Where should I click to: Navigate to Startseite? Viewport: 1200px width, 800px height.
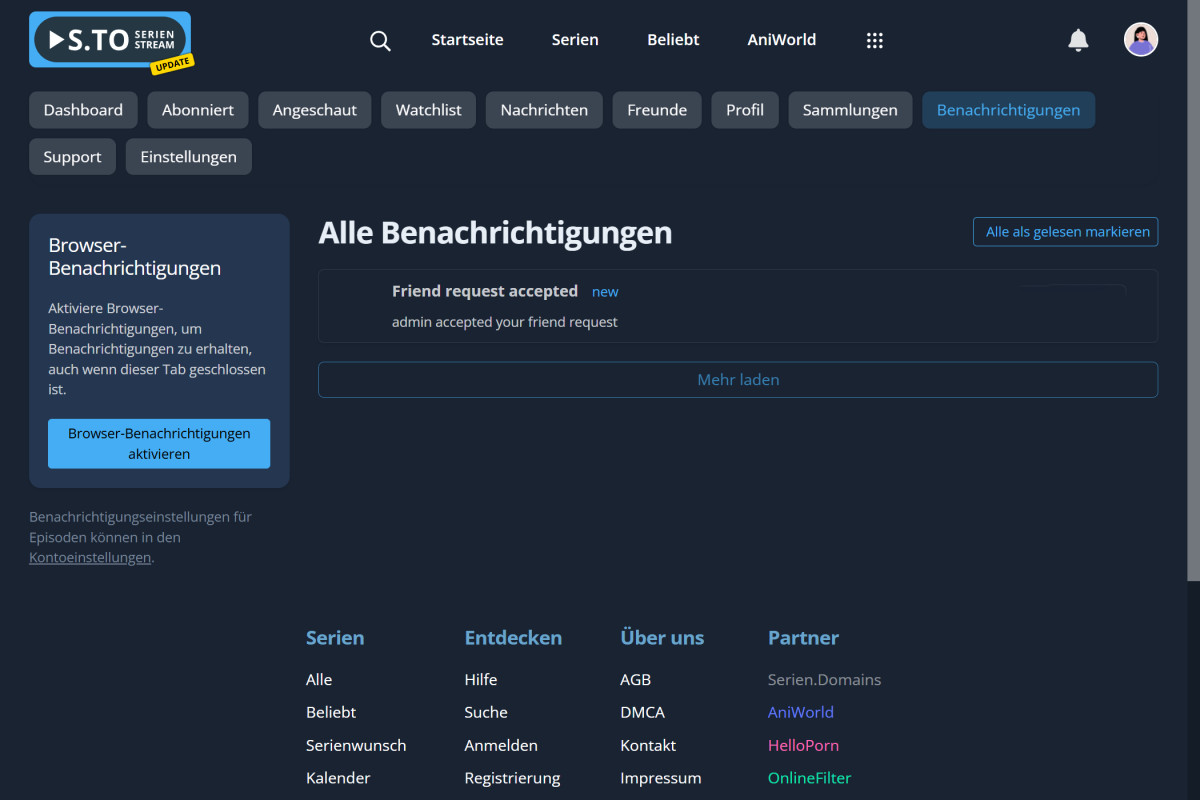tap(467, 40)
